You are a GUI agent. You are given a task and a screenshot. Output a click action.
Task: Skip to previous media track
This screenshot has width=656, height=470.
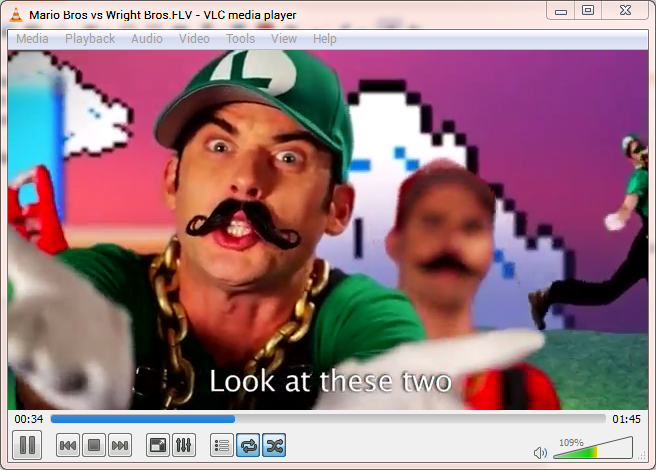[68, 445]
